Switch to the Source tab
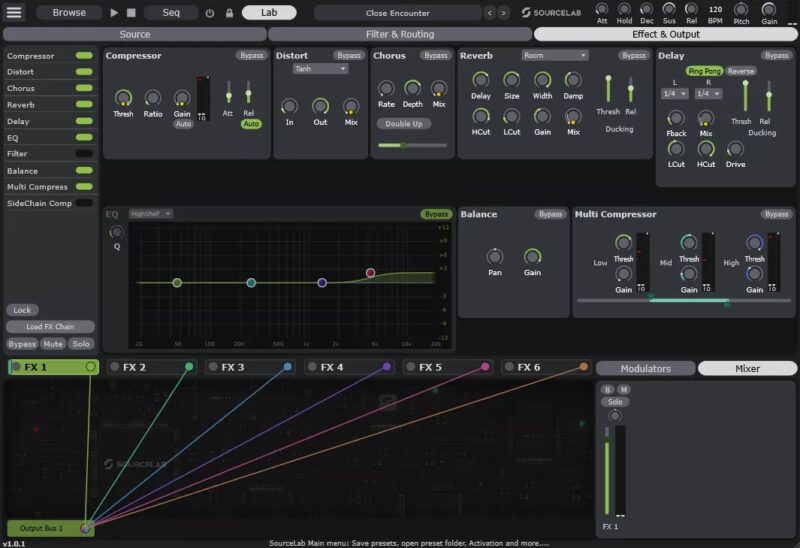The width and height of the screenshot is (800, 548). (x=135, y=34)
